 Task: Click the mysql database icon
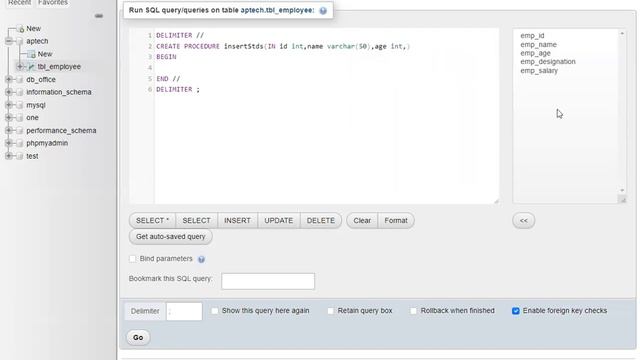(20, 105)
